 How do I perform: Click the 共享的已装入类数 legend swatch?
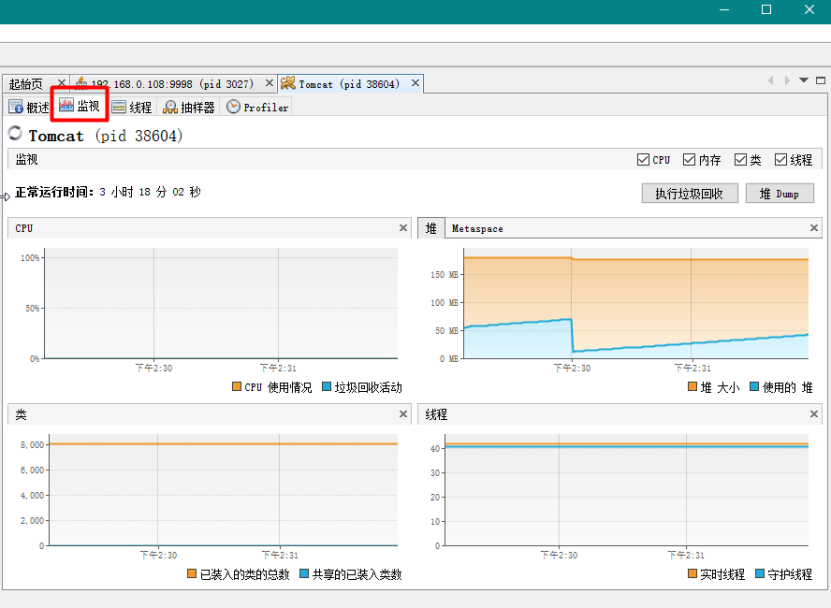pos(304,574)
